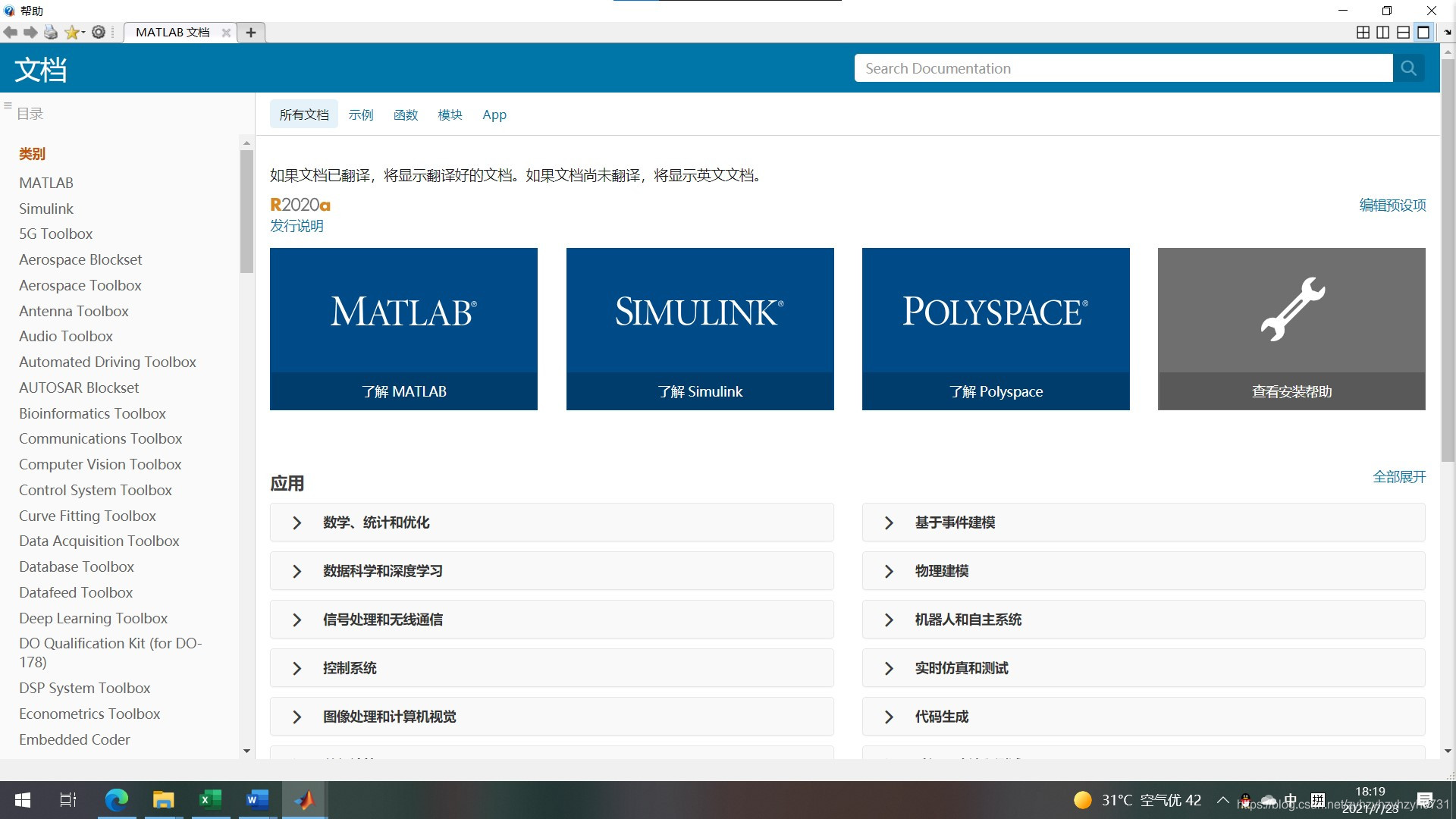Open 编辑预设项 preferences link
Image resolution: width=1456 pixels, height=819 pixels.
coord(1392,205)
